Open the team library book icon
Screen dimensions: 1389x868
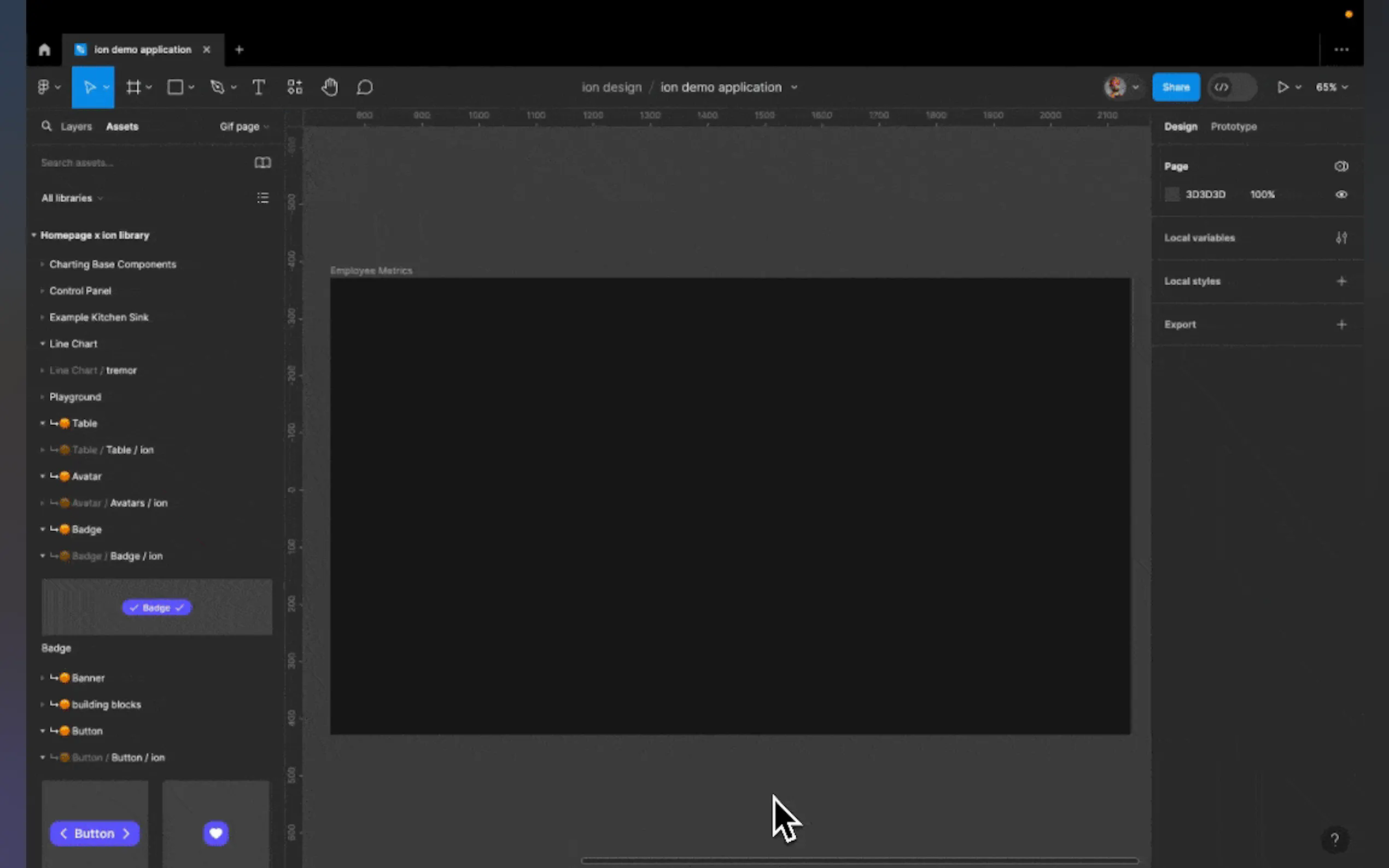[262, 163]
